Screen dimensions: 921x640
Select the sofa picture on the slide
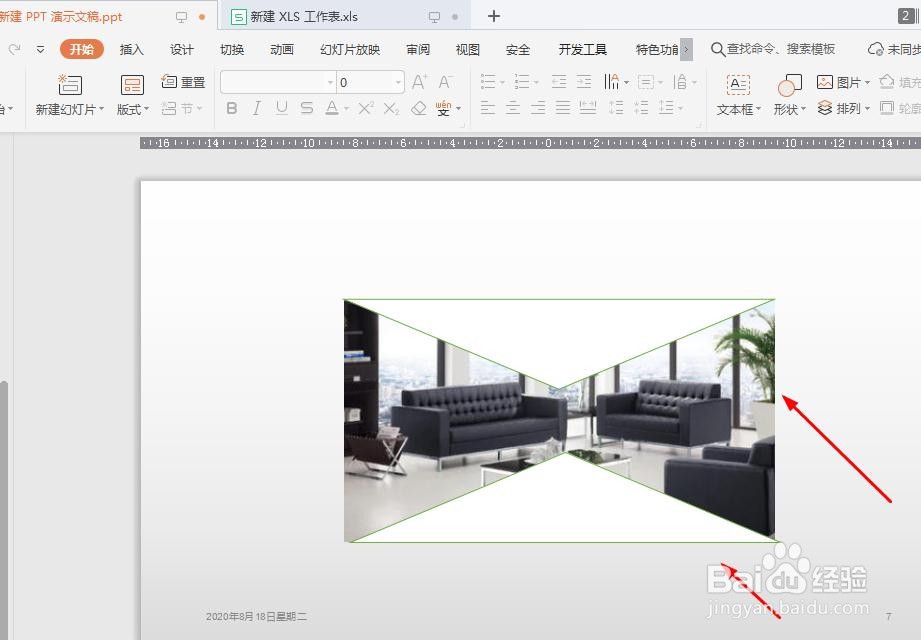[x=559, y=420]
